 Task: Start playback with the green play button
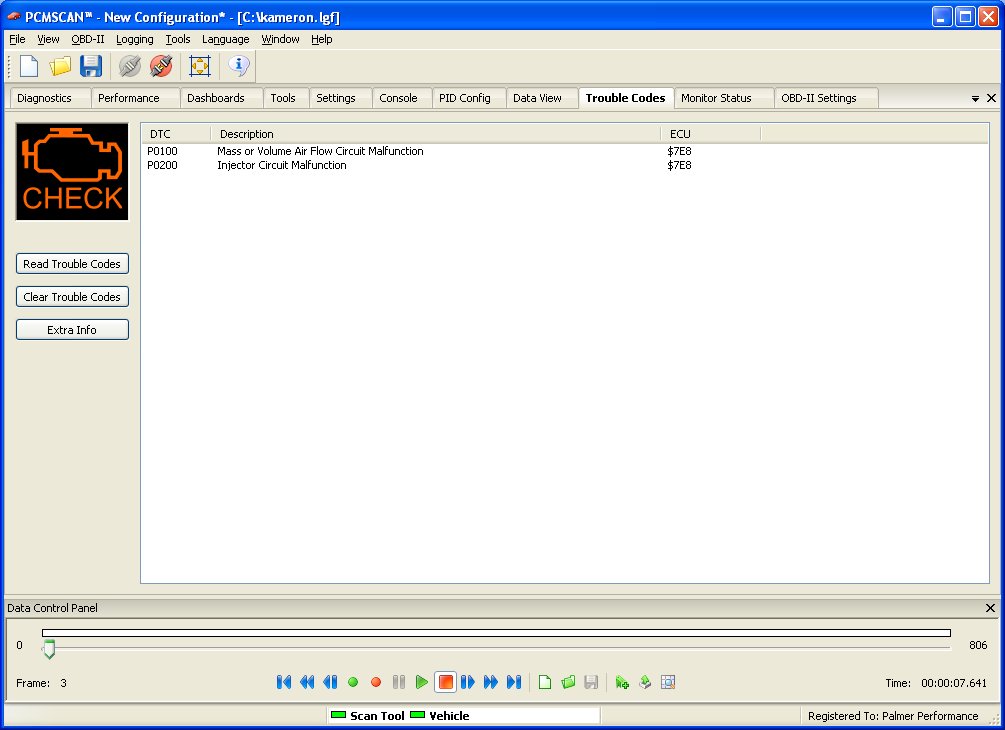(421, 682)
